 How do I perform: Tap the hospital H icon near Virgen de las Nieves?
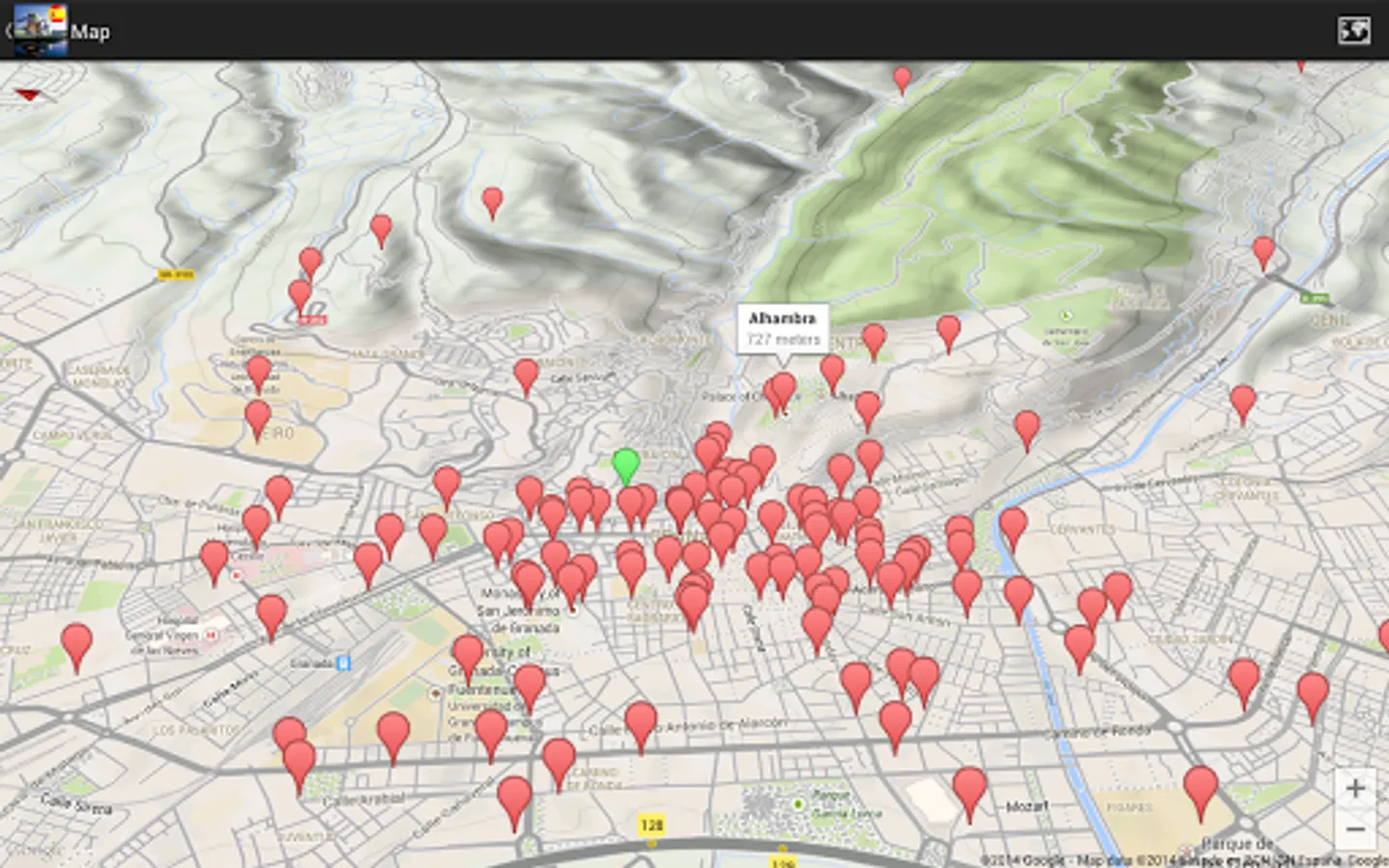211,635
